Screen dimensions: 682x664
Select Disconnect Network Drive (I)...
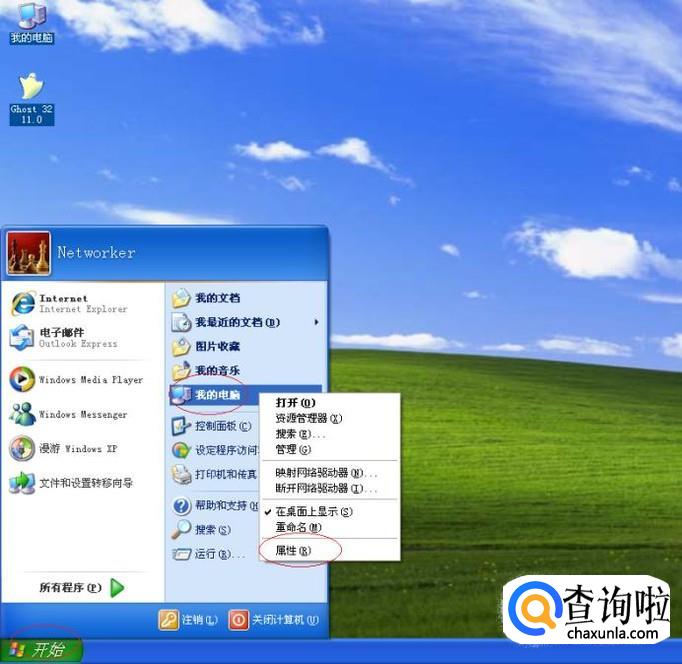[x=329, y=488]
